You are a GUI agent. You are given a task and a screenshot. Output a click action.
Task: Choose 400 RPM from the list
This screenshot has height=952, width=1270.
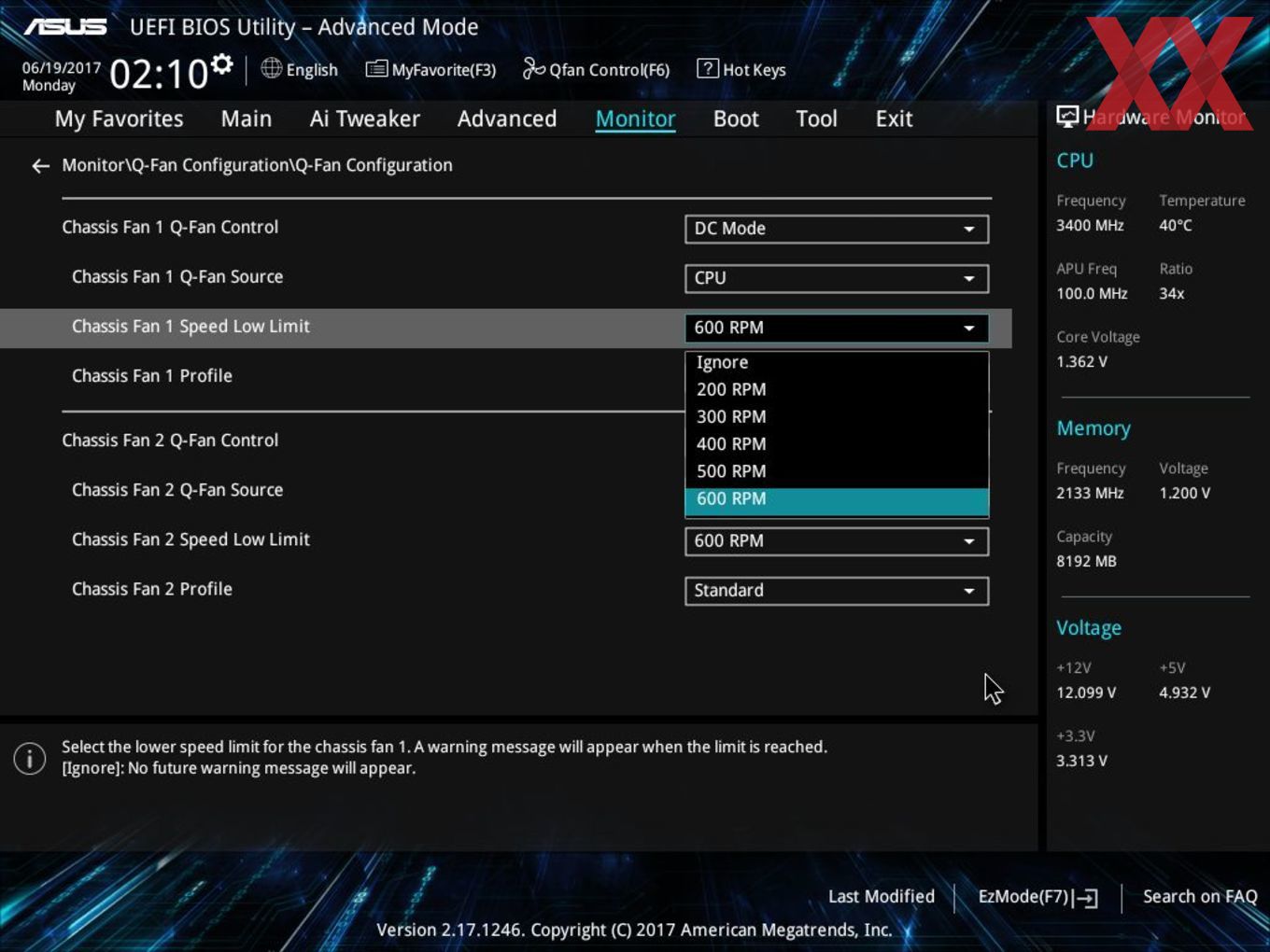tap(837, 443)
